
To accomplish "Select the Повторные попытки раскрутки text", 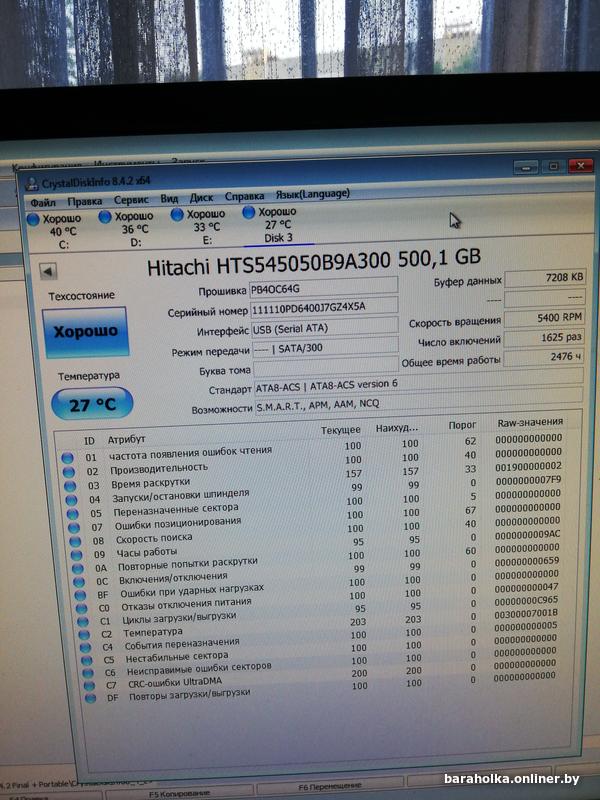I will coord(188,564).
